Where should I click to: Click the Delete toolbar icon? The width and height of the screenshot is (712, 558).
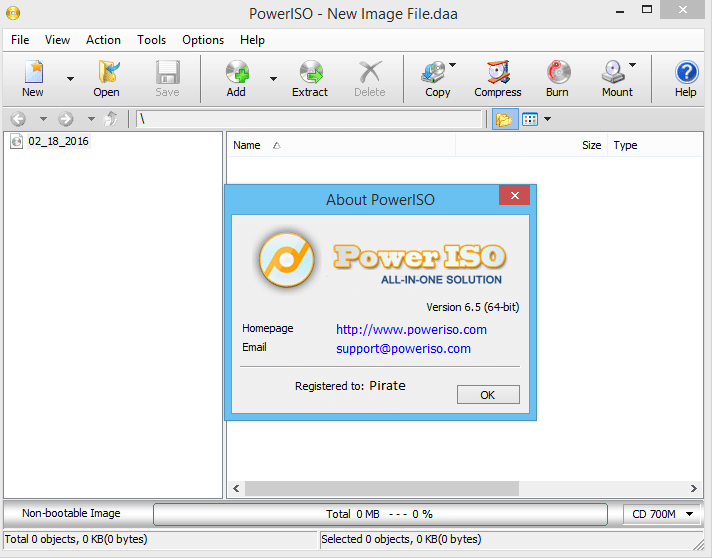370,72
